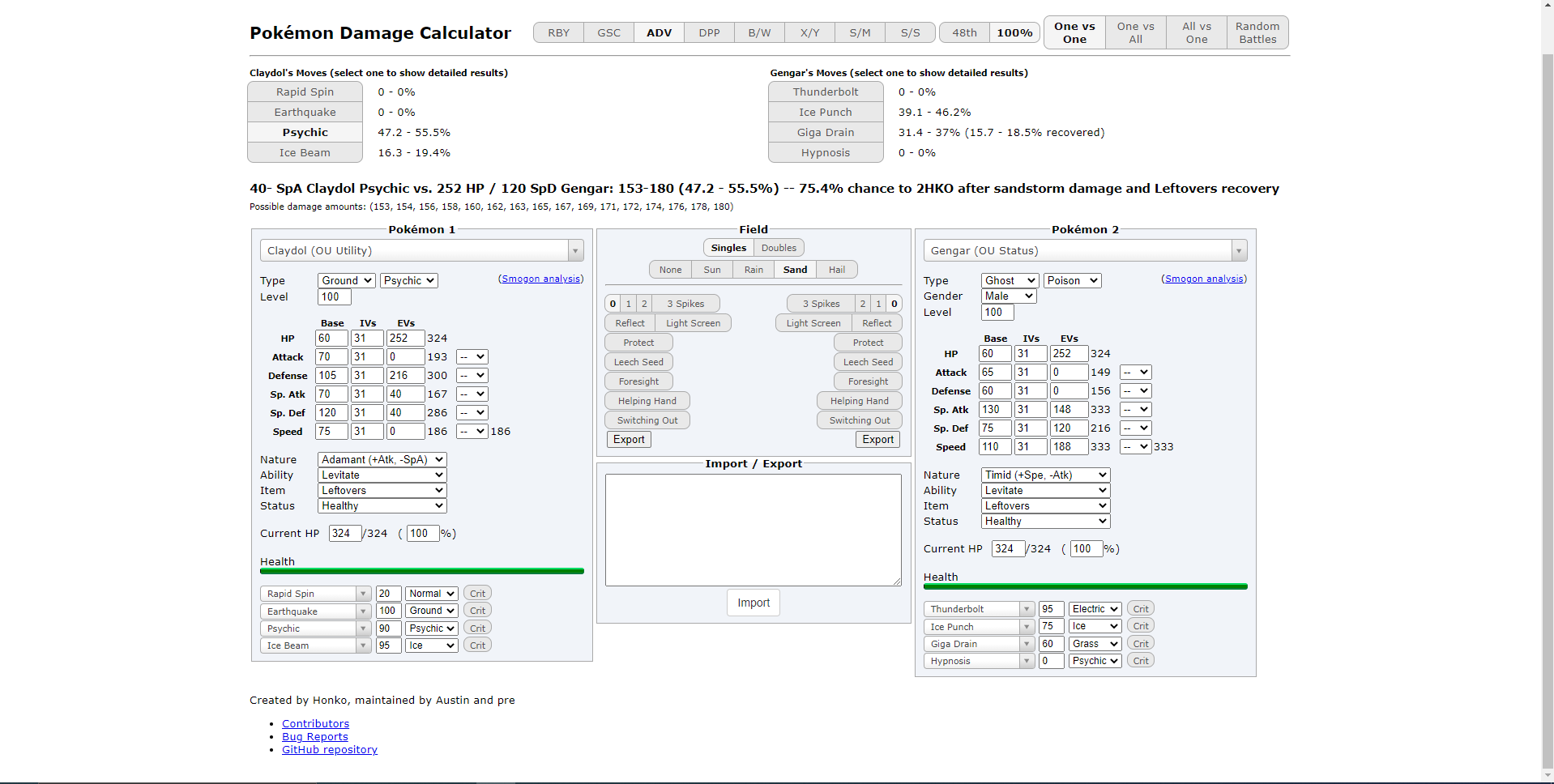Screen dimensions: 1554x784
Task: Toggle Crit for Claydol's Earthquake
Action: [478, 611]
